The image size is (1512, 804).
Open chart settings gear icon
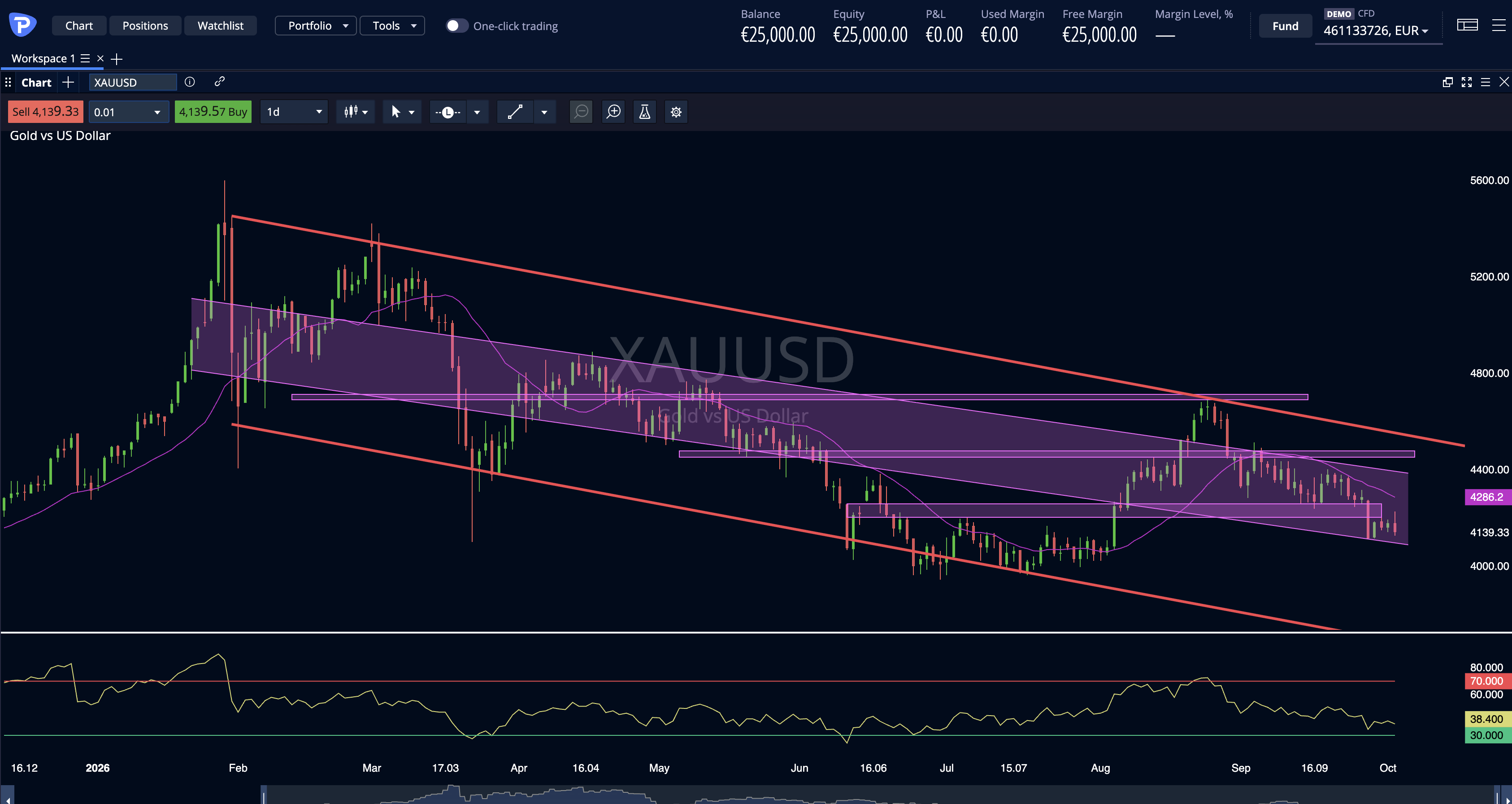[676, 112]
